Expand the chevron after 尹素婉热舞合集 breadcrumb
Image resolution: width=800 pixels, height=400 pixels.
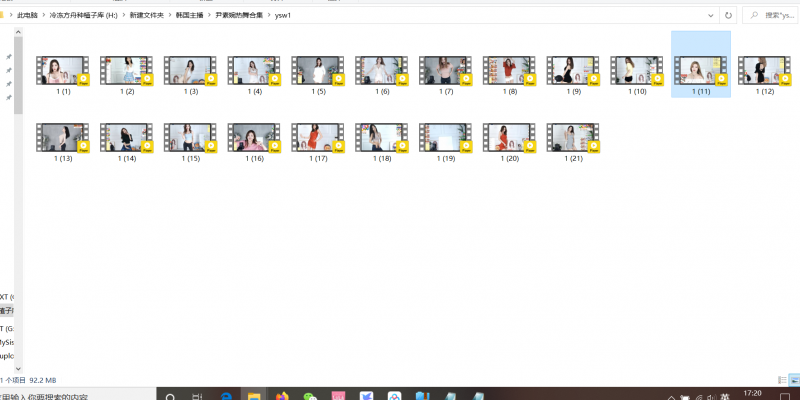point(268,15)
